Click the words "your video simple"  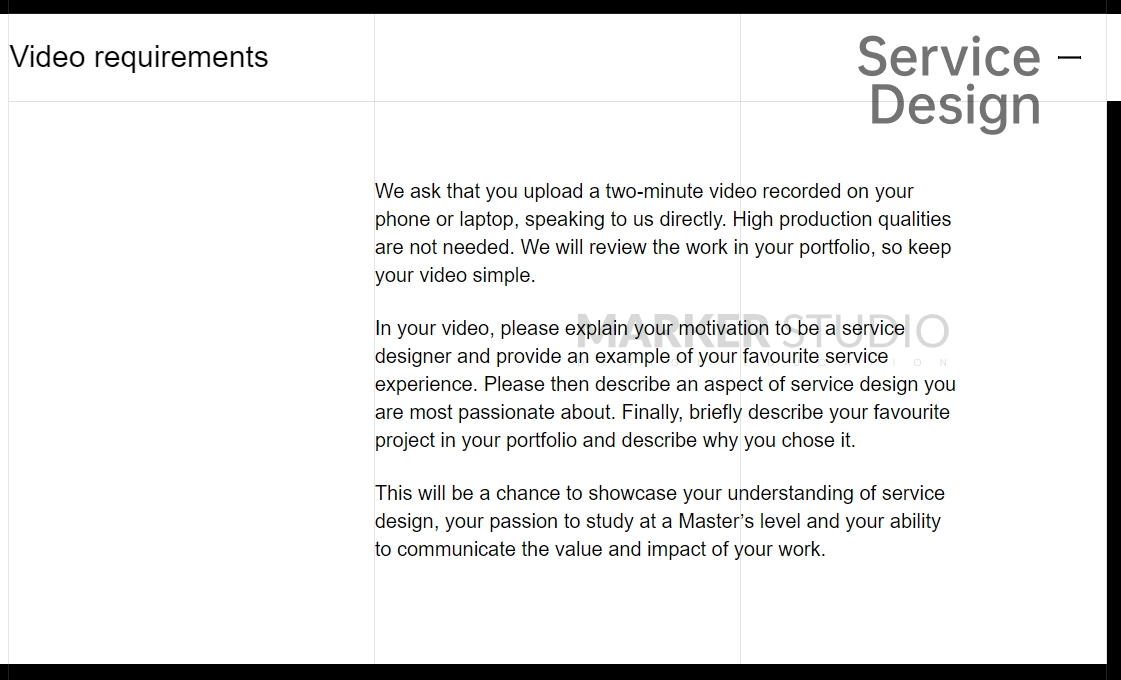[455, 275]
